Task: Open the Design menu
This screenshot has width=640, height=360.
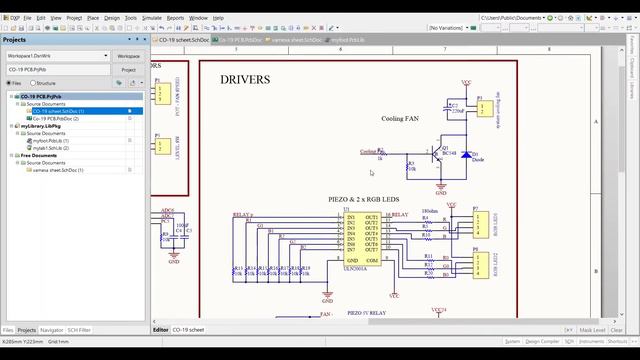Action: 112,18
